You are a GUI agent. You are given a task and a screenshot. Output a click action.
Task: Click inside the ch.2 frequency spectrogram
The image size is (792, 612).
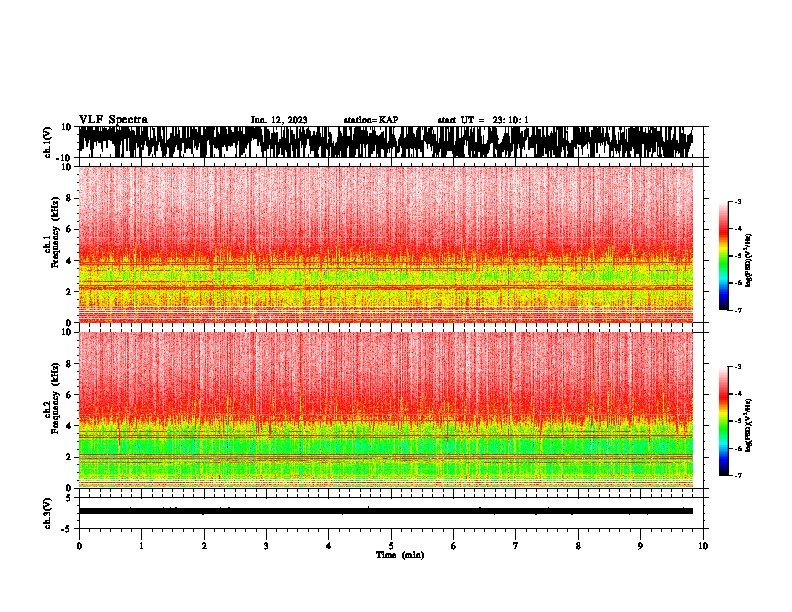click(385, 410)
